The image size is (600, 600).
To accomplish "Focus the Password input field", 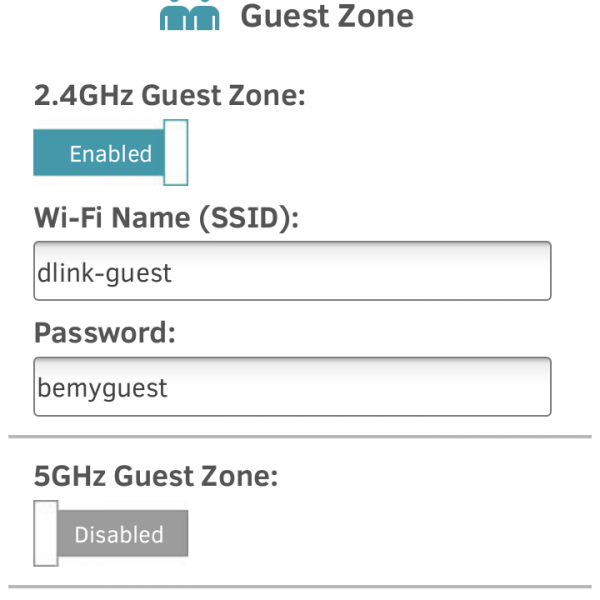I will [291, 387].
